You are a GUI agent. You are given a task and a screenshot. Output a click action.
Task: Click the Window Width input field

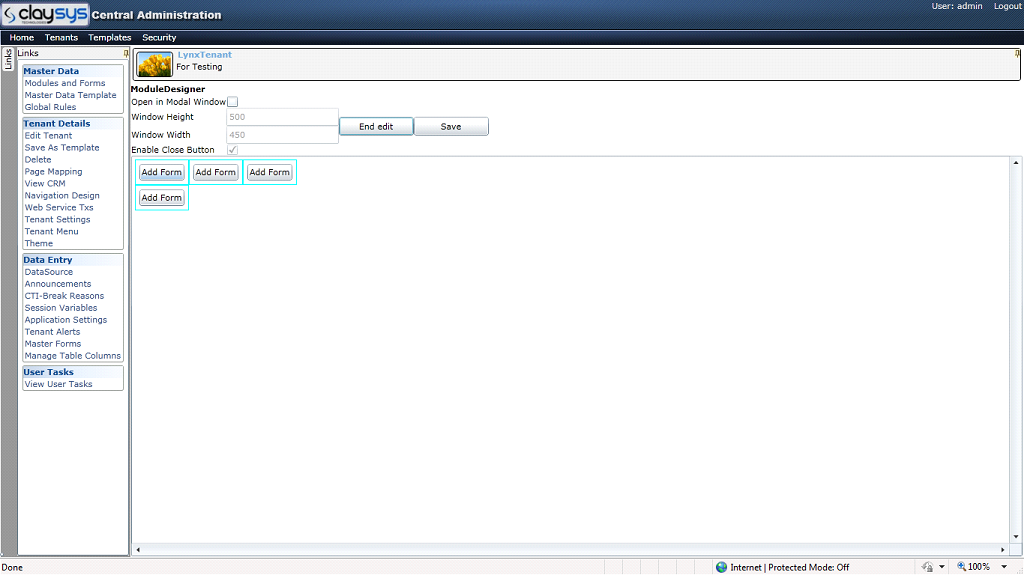click(282, 135)
